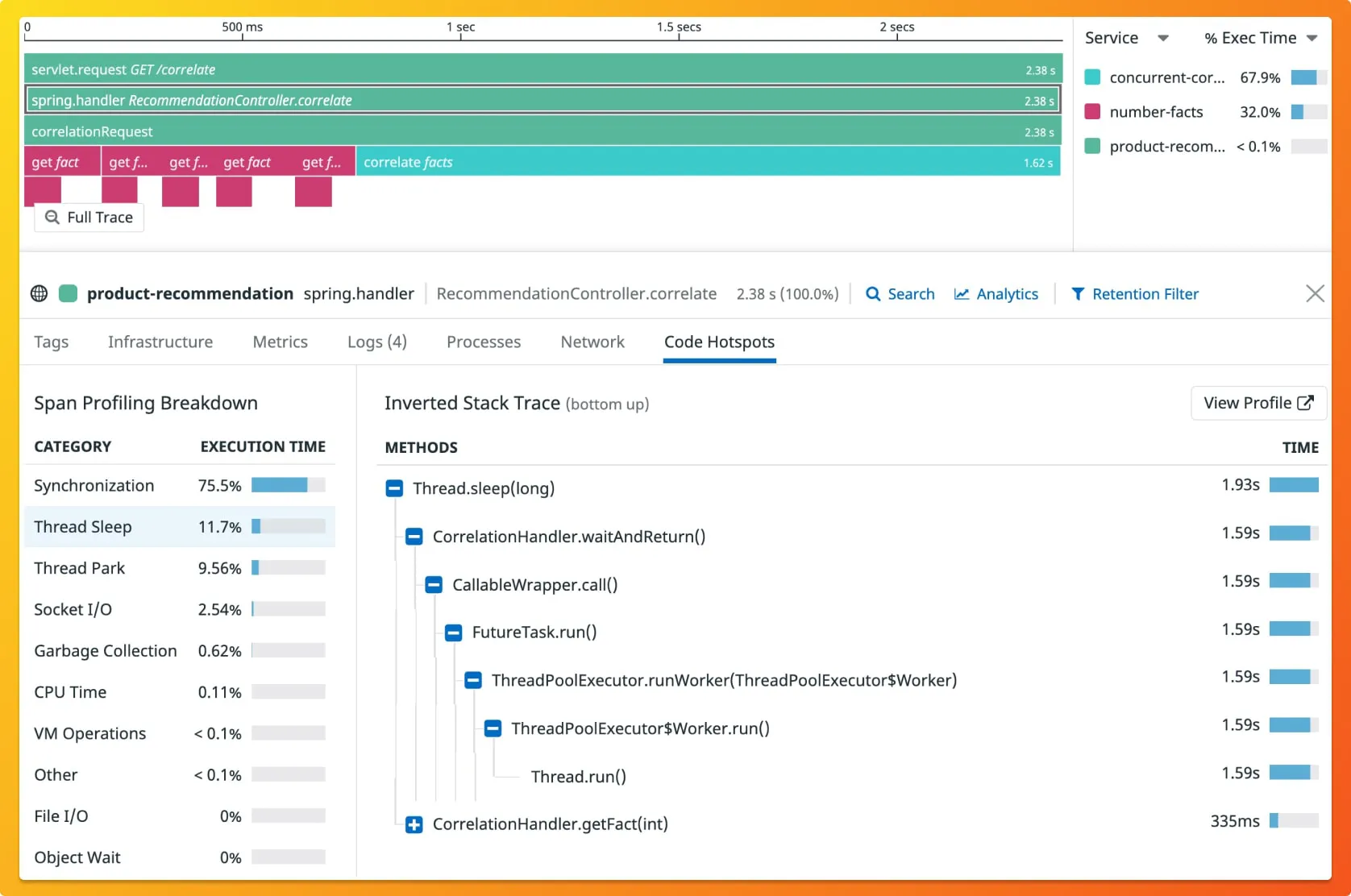This screenshot has width=1351, height=896.
Task: Click the 335ms time value
Action: click(x=1235, y=821)
